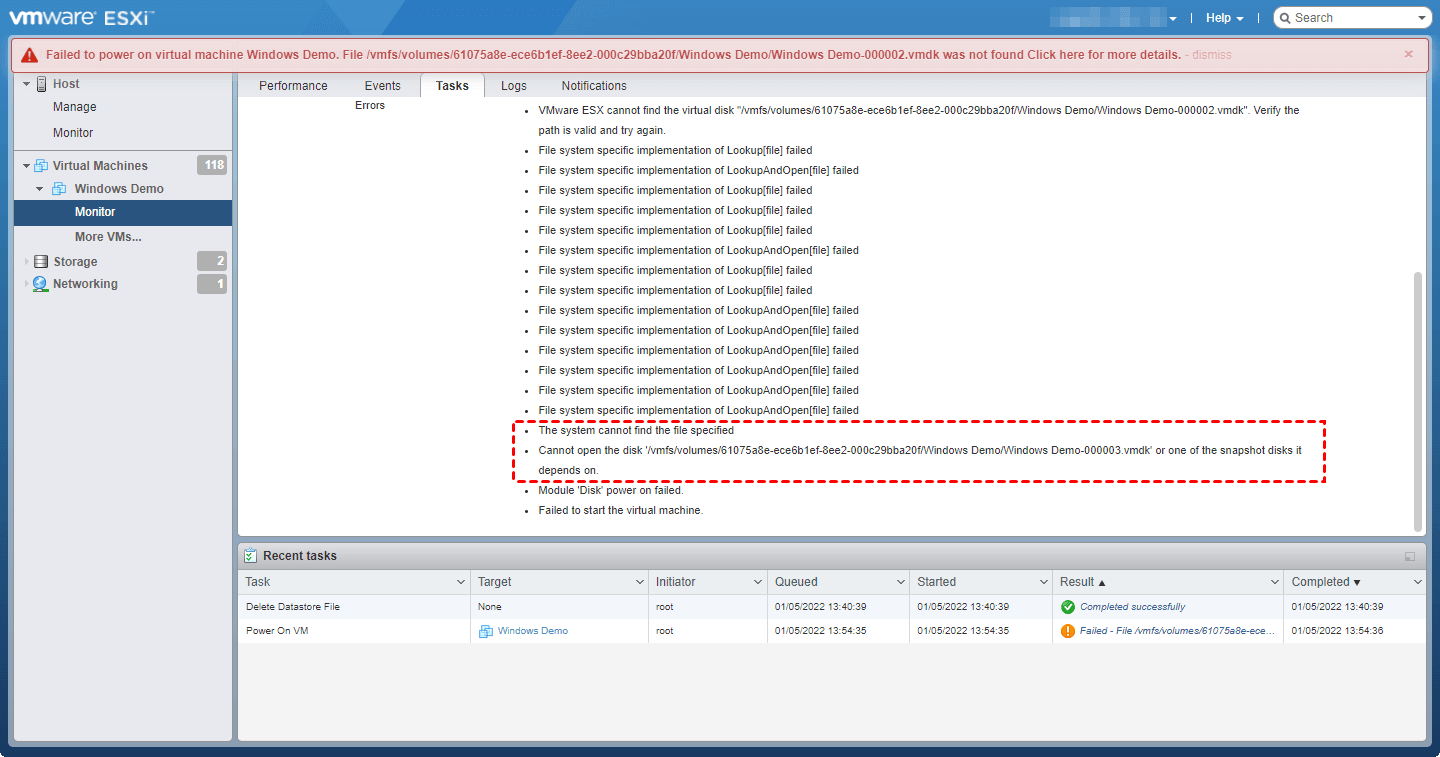Click the orange failed status icon in the Result column
This screenshot has width=1440, height=757.
tap(1068, 631)
